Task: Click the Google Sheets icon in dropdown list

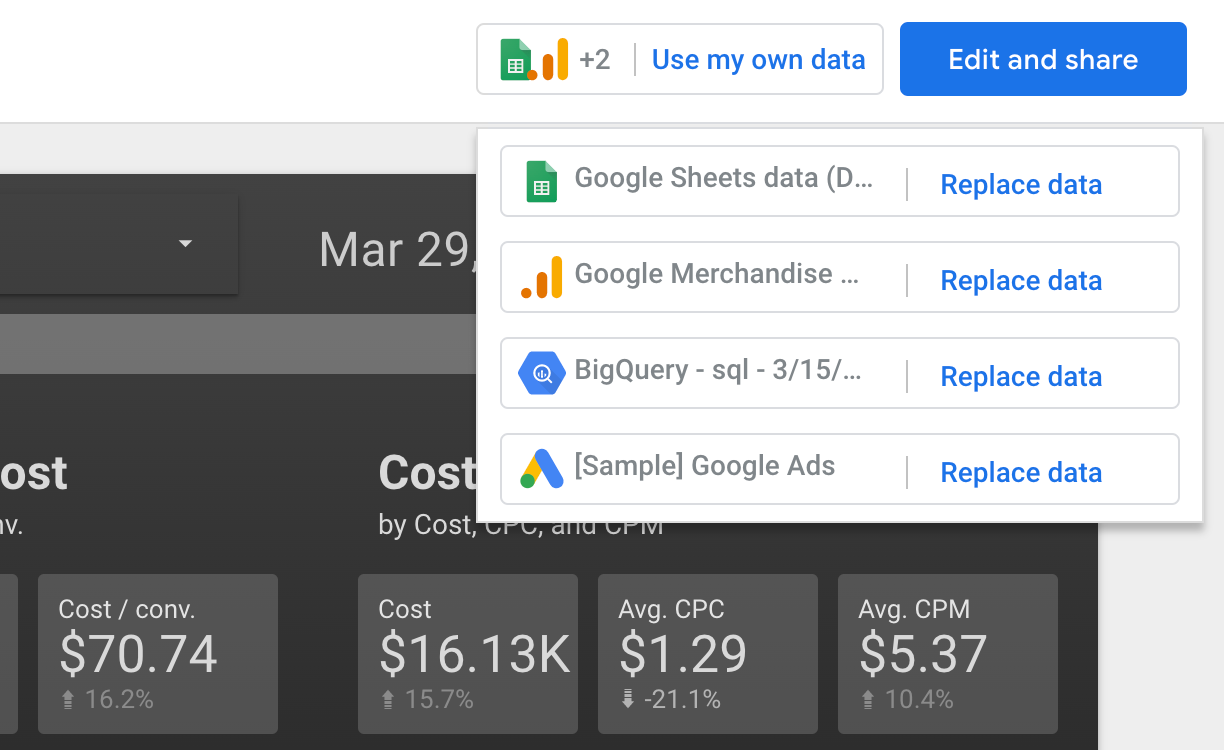Action: (541, 182)
